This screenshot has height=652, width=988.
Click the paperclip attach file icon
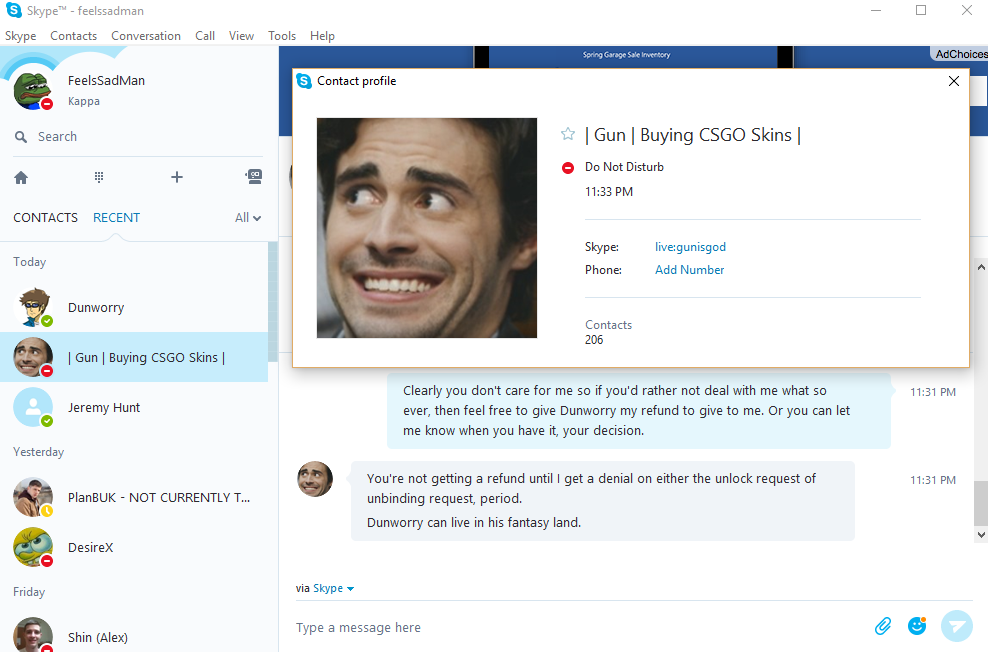pyautogui.click(x=883, y=626)
